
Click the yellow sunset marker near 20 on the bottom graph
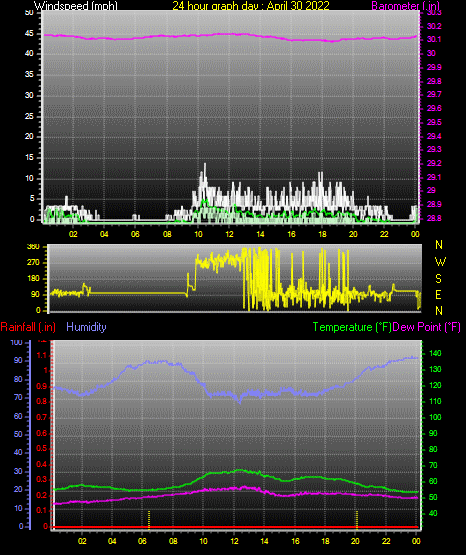click(357, 520)
